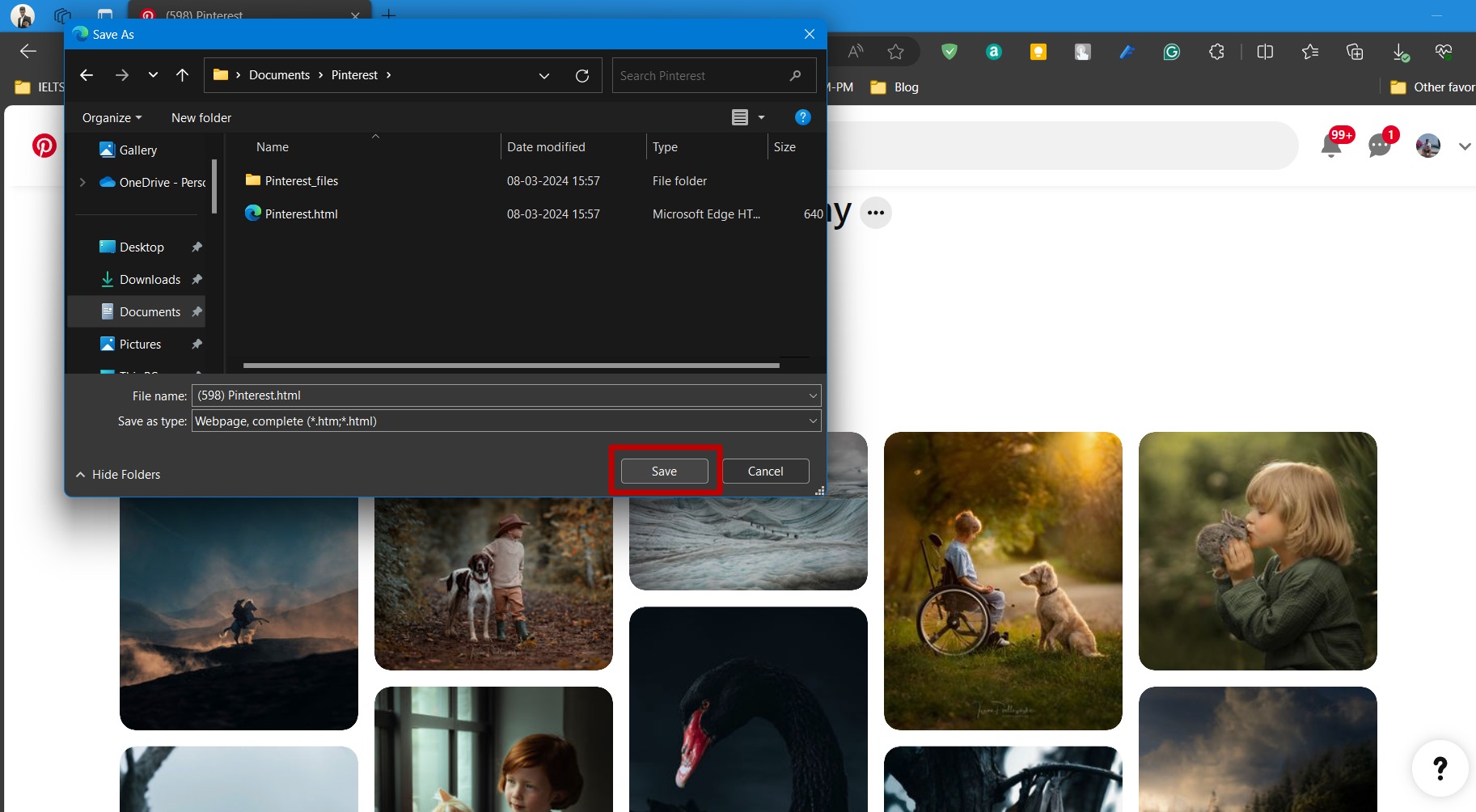Click the Pinterest logo home icon
The height and width of the screenshot is (812, 1476).
pos(44,146)
